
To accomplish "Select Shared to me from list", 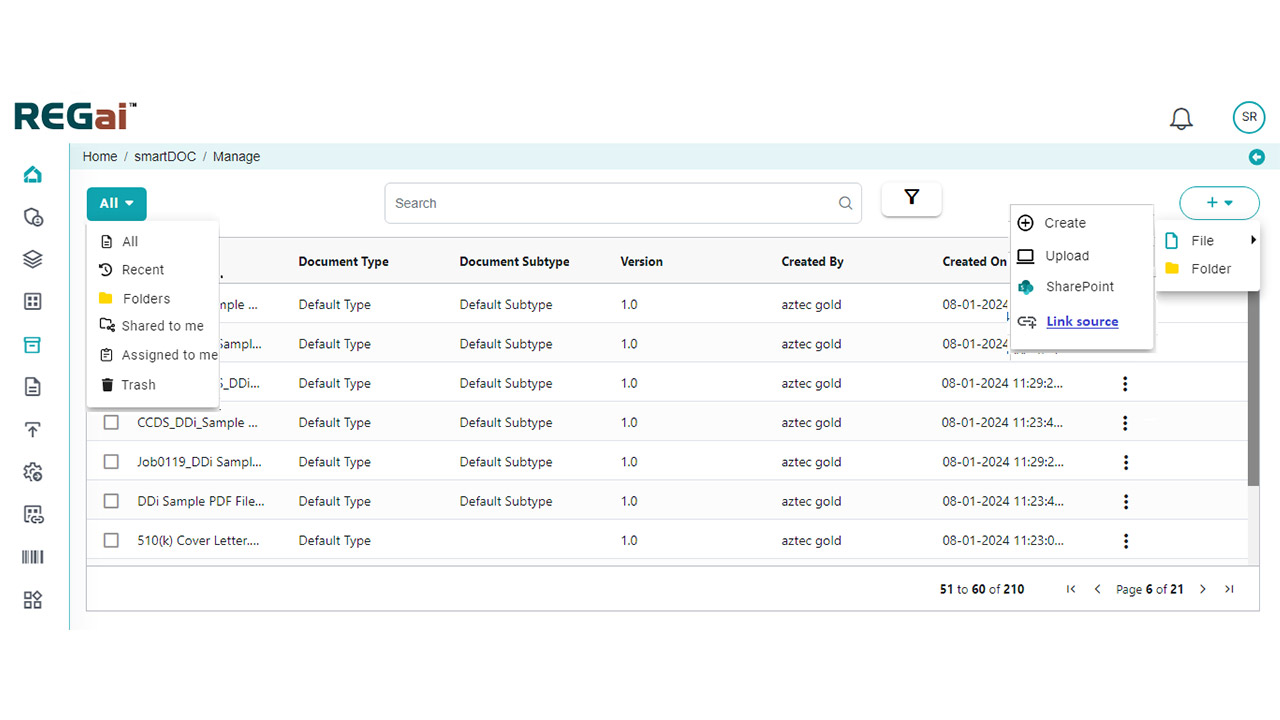I will coord(162,326).
